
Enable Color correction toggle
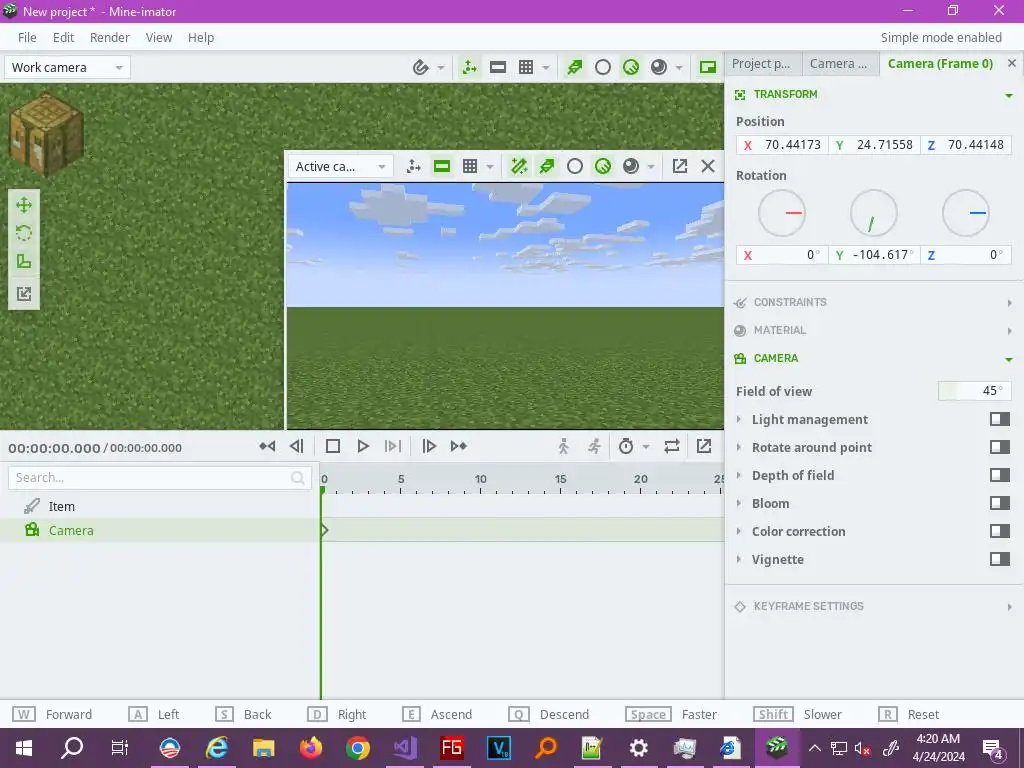pyautogui.click(x=999, y=532)
